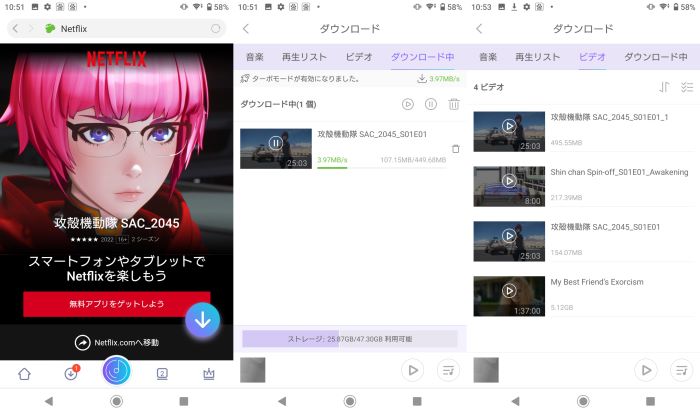Tap the home icon in the left screen bottom bar
The image size is (700, 415).
coord(24,374)
